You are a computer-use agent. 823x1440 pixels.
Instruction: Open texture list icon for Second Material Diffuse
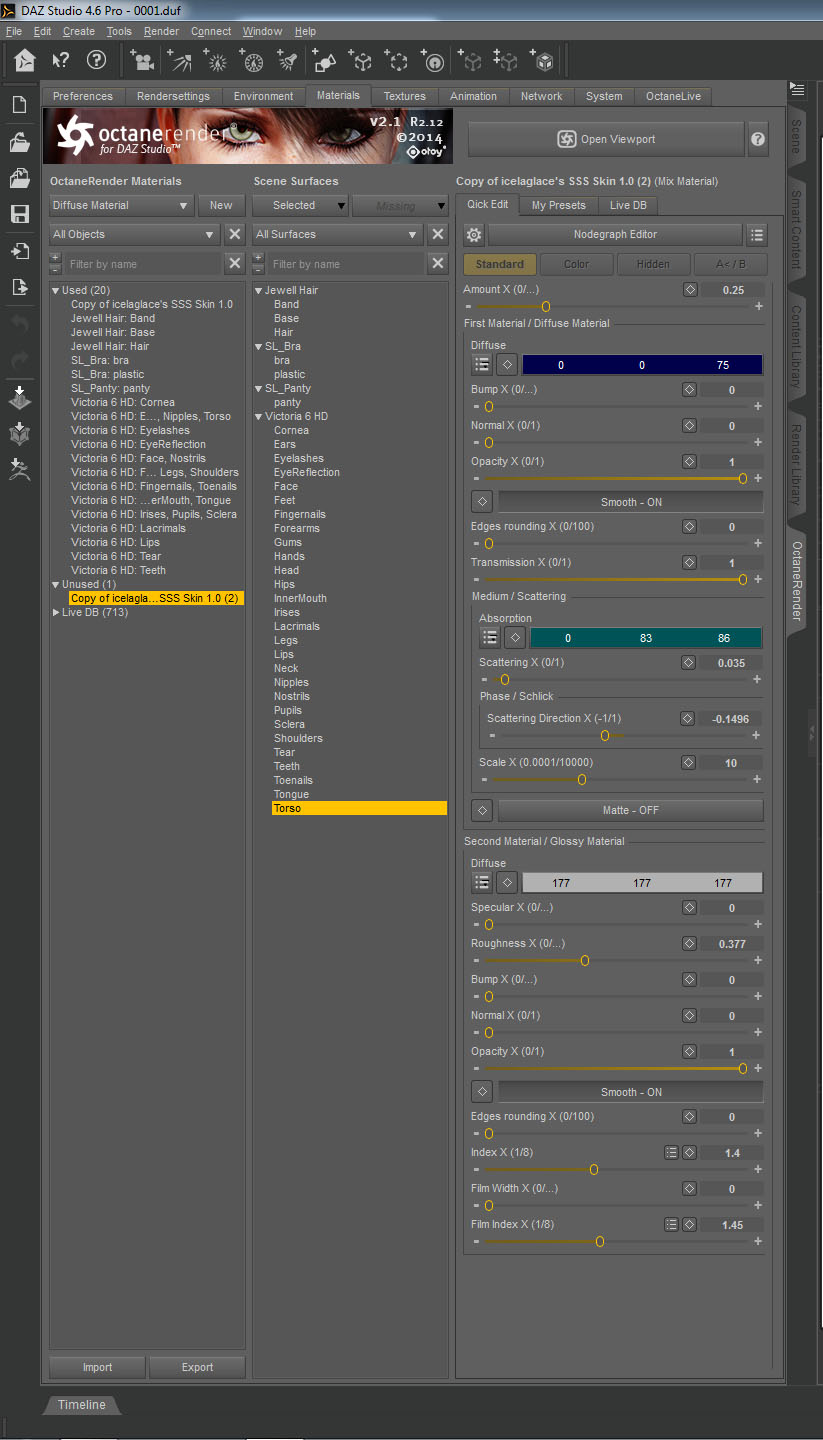(x=482, y=882)
